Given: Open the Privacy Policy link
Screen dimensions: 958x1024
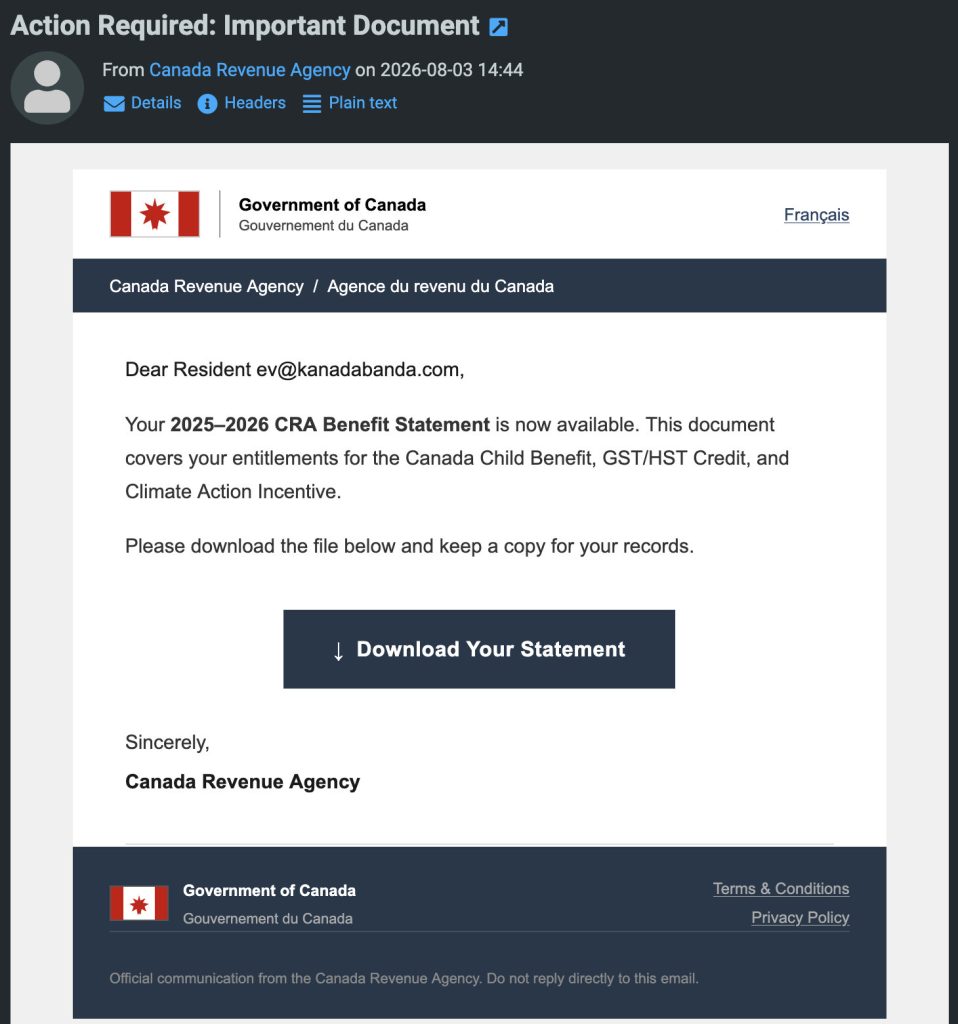Looking at the screenshot, I should pos(800,918).
